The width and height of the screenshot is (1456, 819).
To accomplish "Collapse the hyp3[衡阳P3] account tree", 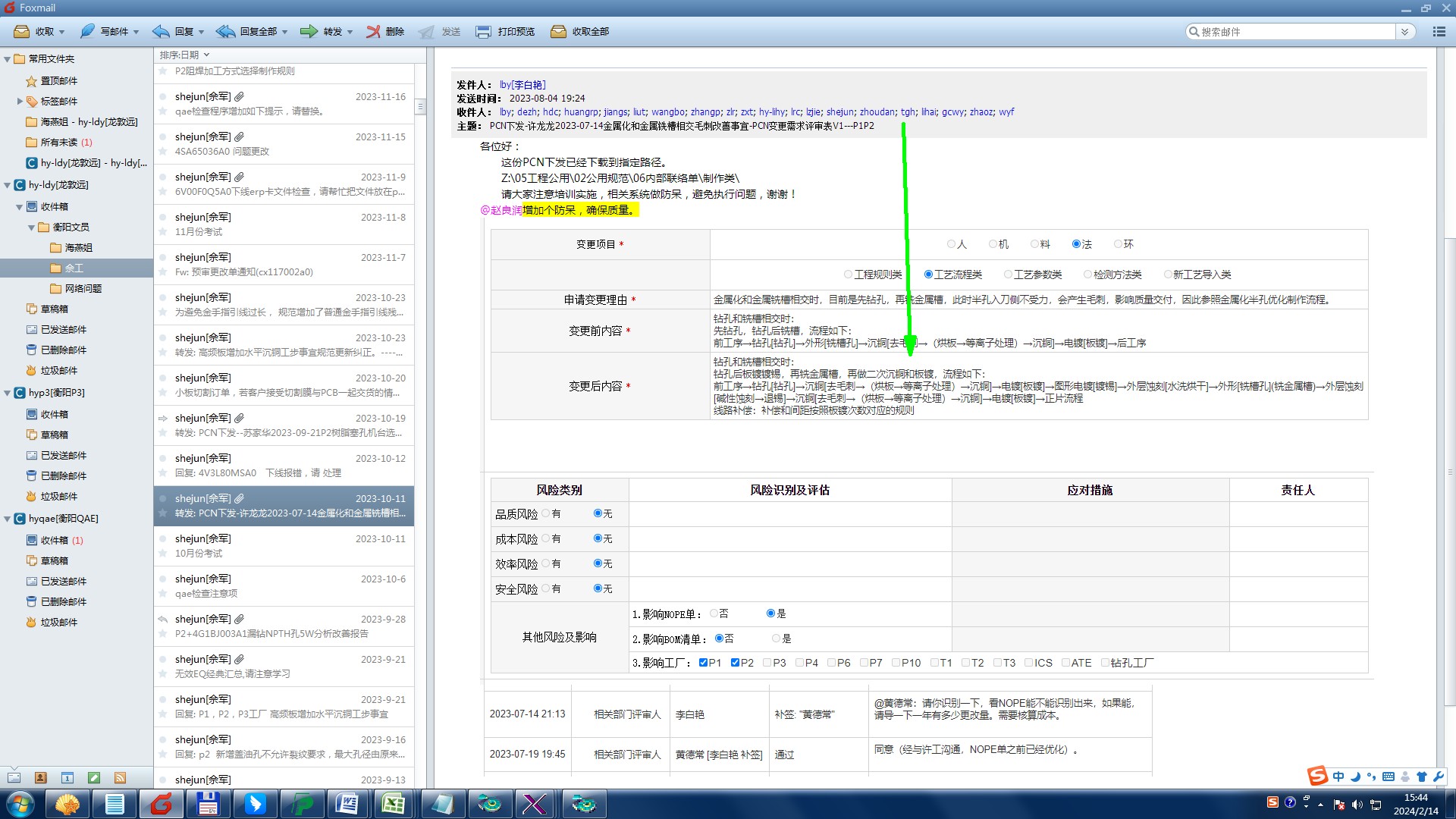I will coord(8,393).
